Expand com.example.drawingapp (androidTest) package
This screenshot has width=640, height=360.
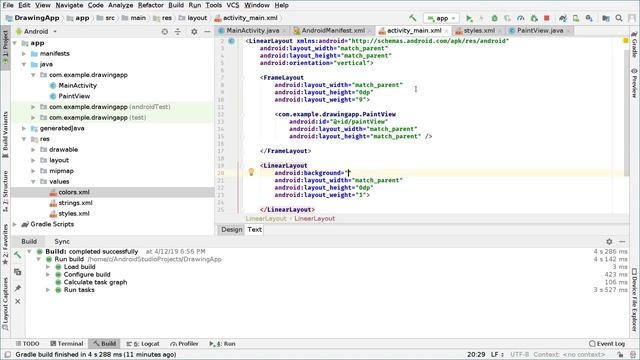(33, 107)
